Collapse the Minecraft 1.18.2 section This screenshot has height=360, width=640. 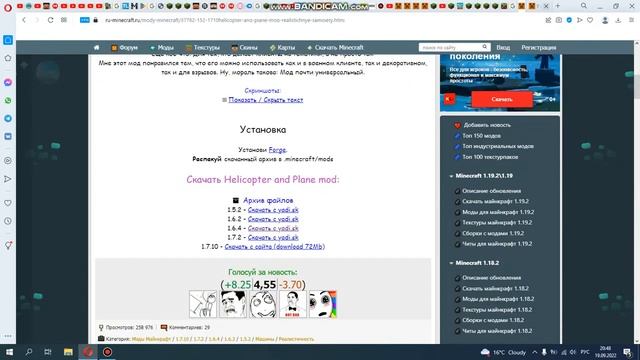[x=451, y=263]
